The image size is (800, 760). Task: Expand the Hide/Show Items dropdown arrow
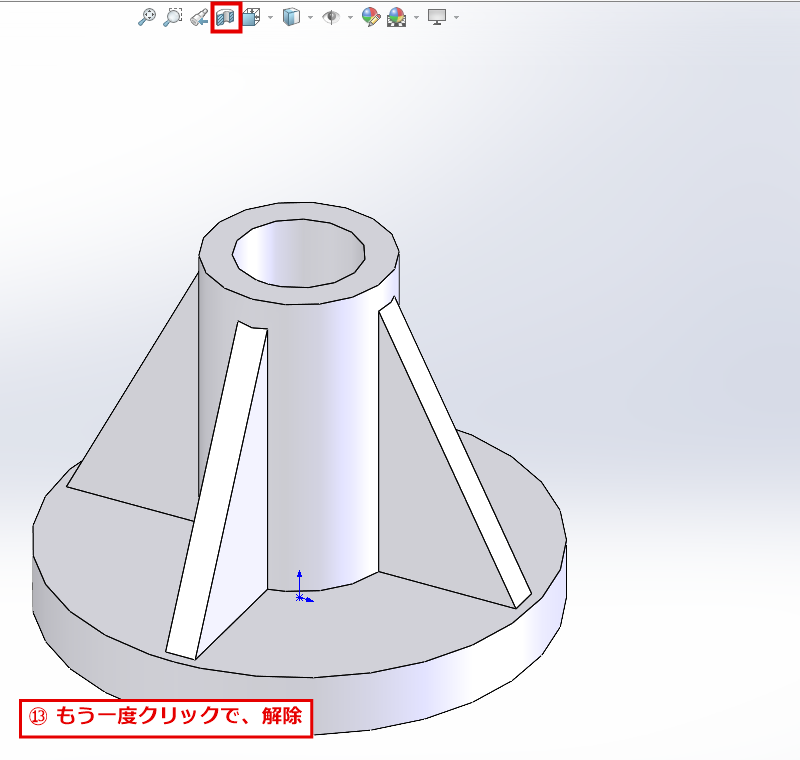click(350, 18)
